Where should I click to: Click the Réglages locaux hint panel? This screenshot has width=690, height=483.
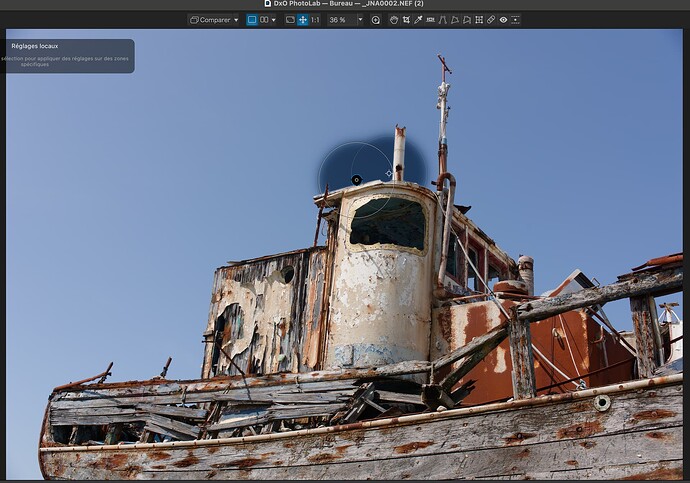click(68, 56)
